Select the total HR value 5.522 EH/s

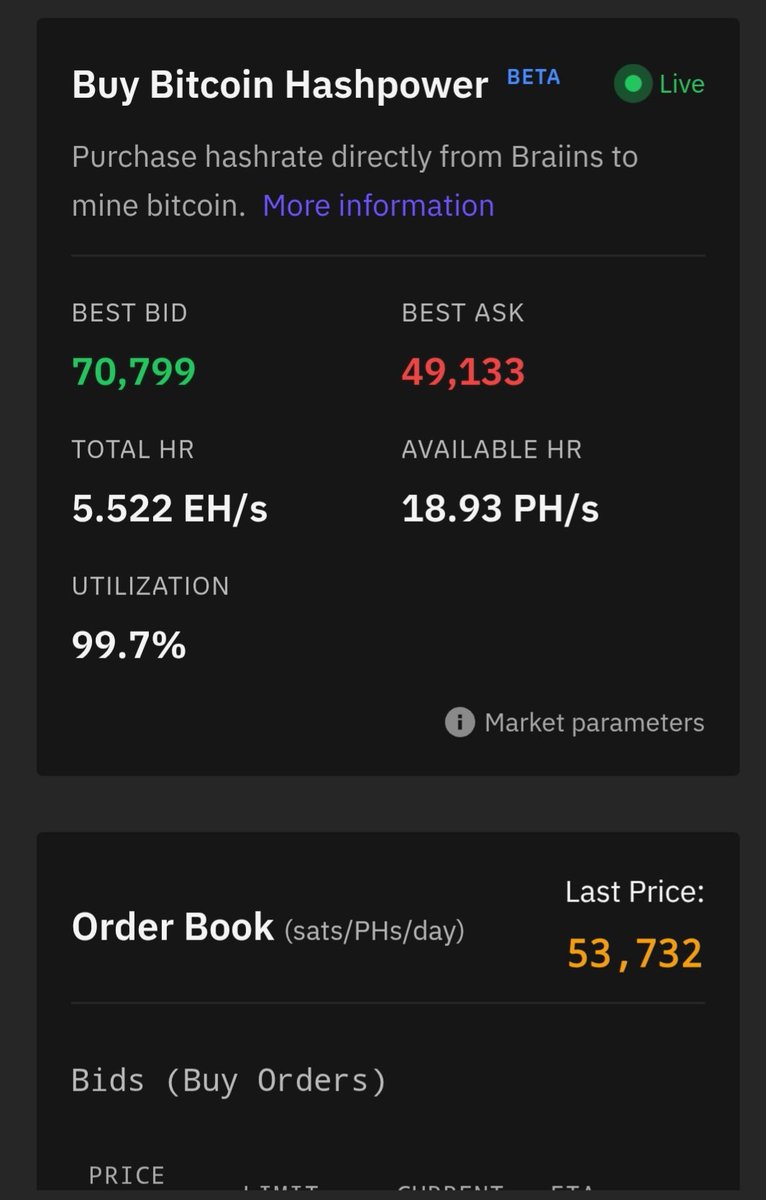[170, 509]
